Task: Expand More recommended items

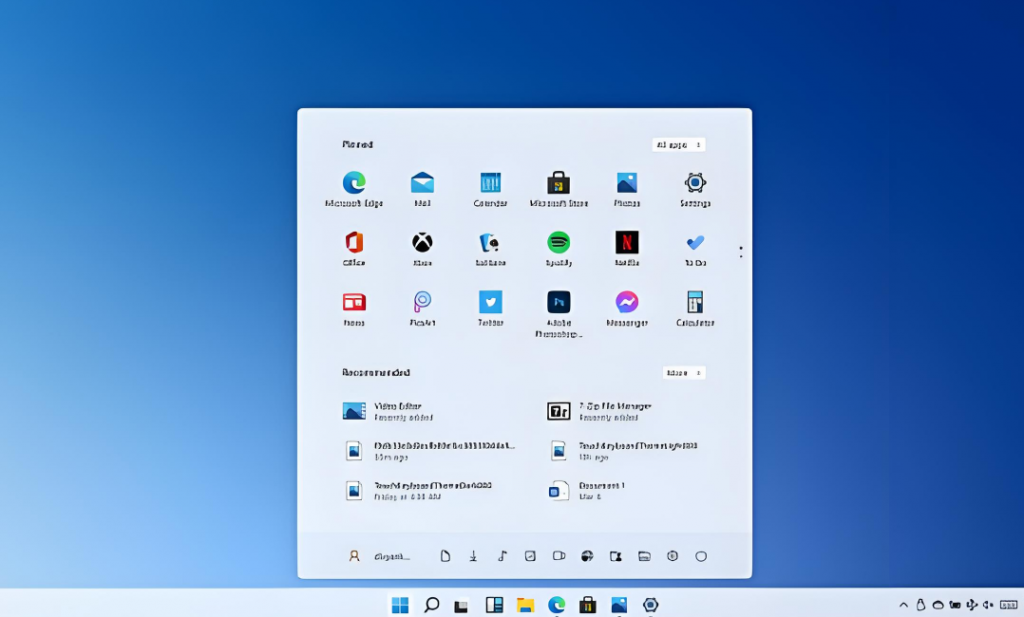Action: click(683, 373)
